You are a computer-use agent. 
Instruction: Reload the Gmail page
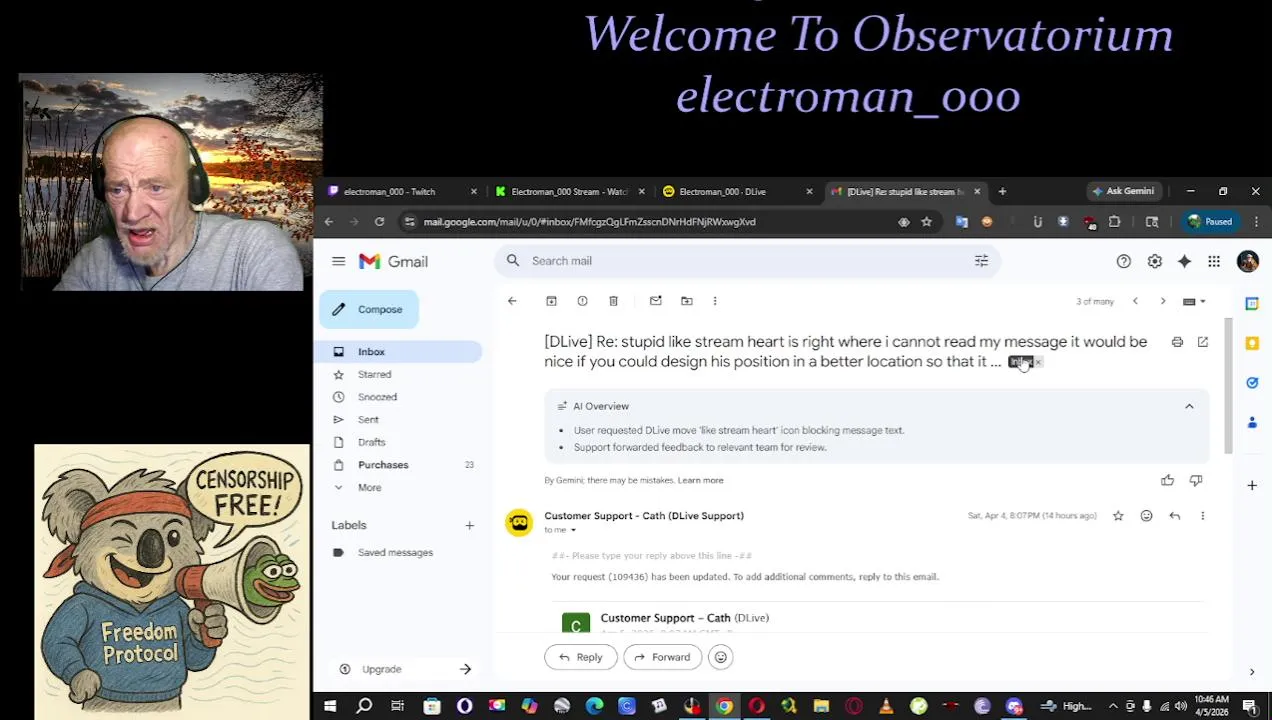tap(379, 222)
